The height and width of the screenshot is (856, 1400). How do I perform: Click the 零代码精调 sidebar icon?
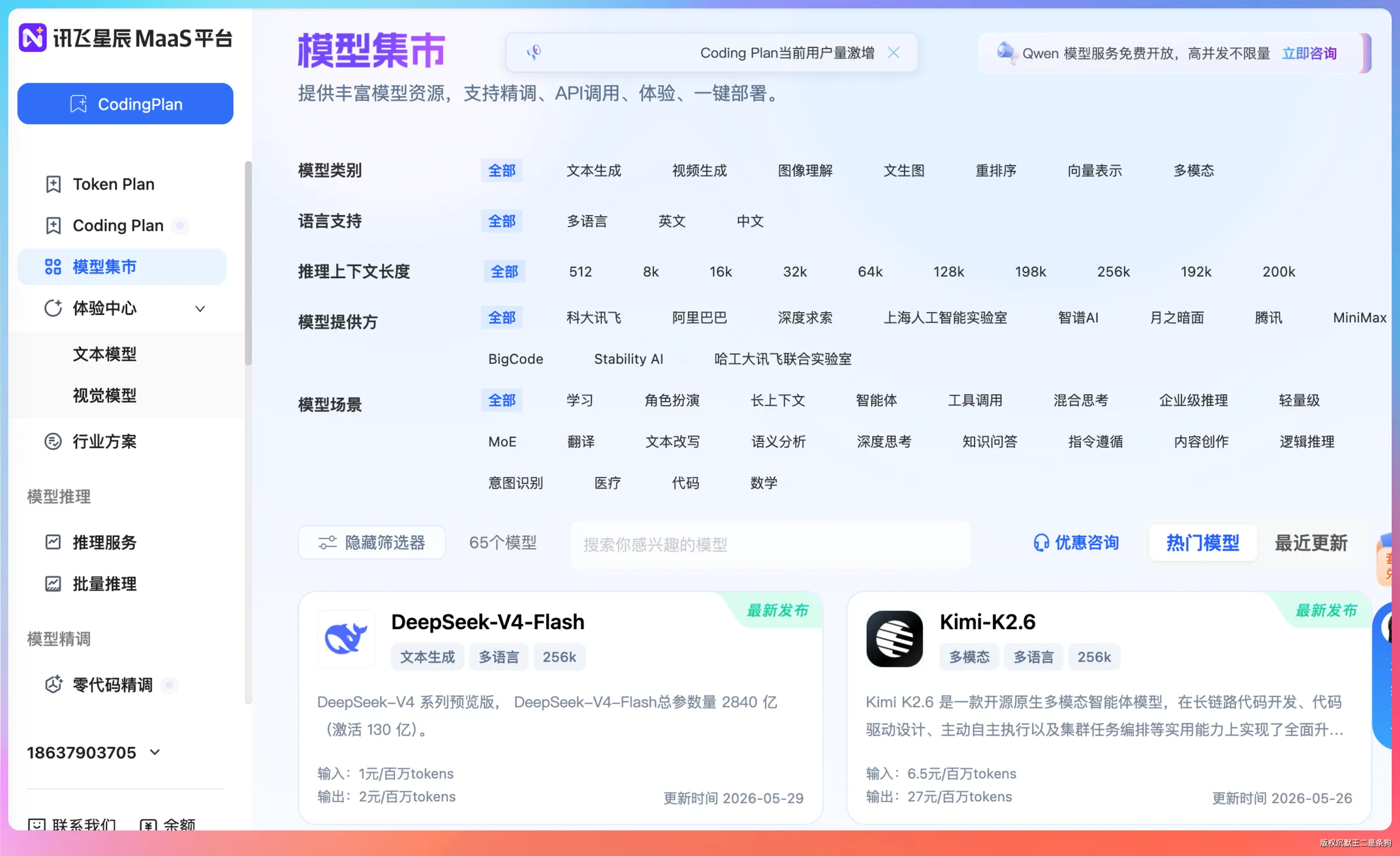pos(53,685)
